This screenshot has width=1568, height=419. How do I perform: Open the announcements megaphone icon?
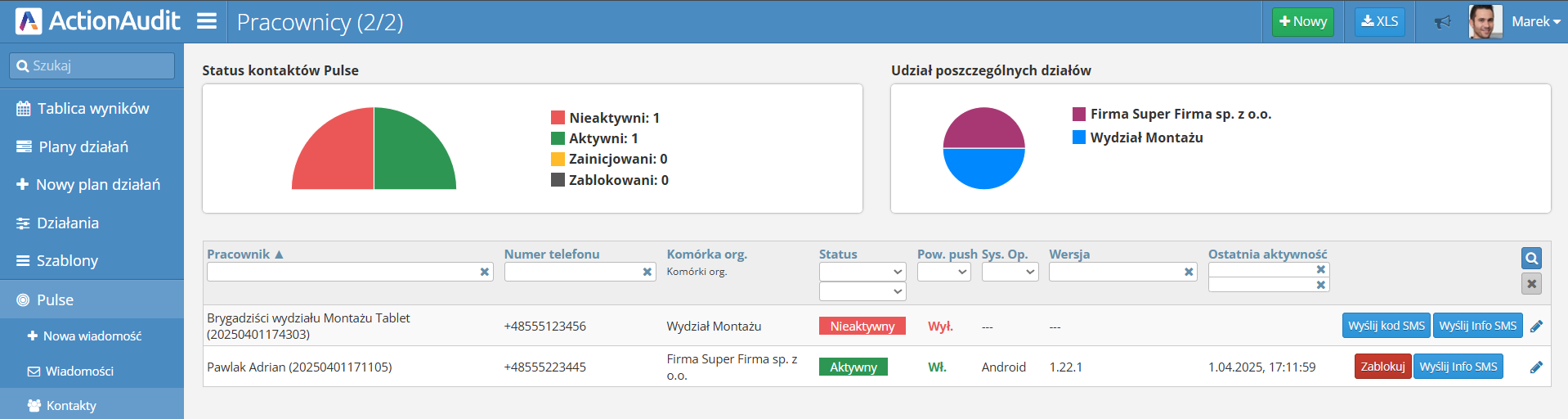click(x=1442, y=22)
